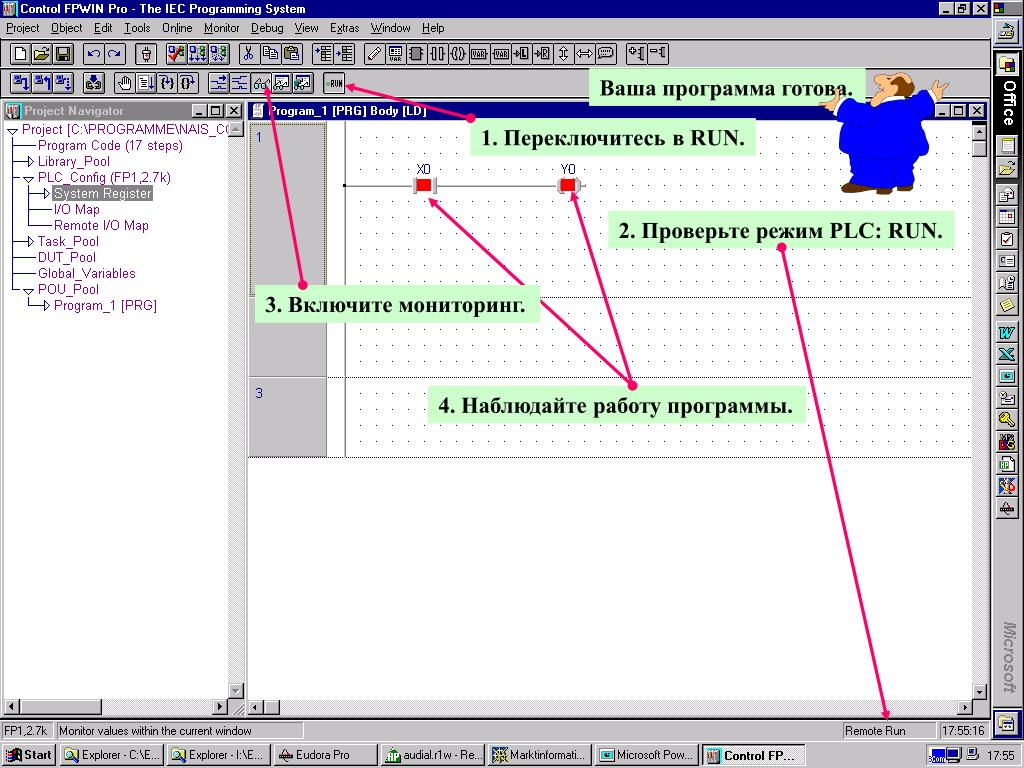Collapse the Project root node
Viewport: 1024px width, 768px height.
tap(12, 131)
